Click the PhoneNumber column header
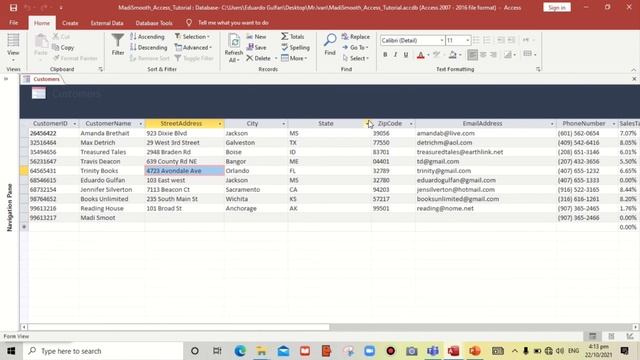Viewport: 640px width, 360px height. pos(583,123)
